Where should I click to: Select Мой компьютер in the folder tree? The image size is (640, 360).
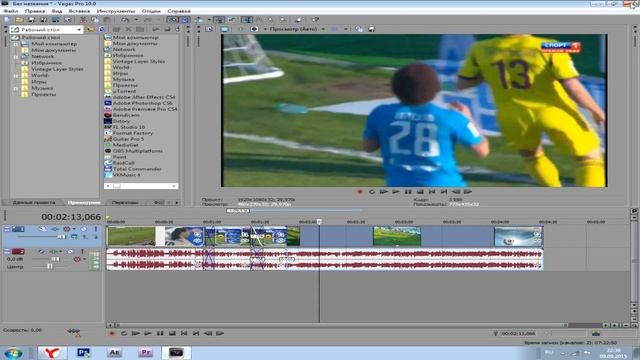54,44
